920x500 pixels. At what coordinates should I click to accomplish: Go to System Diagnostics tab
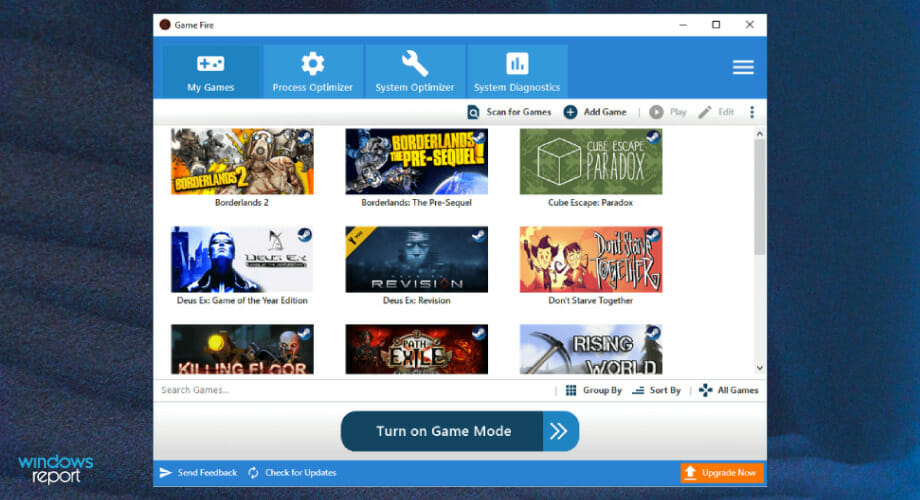(x=517, y=72)
